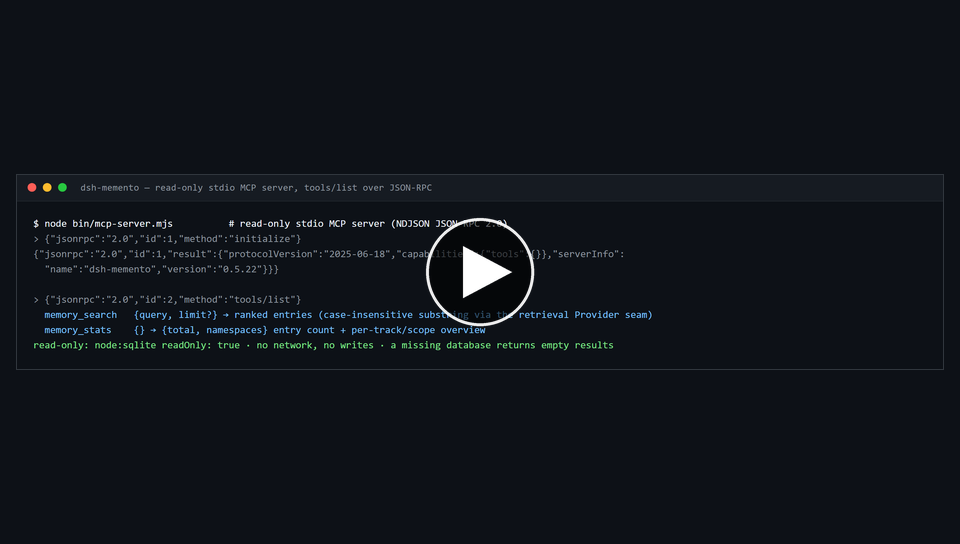This screenshot has height=544, width=960.
Task: Click the command '$ node bin/mcp-server.mjs'
Action: pos(103,224)
